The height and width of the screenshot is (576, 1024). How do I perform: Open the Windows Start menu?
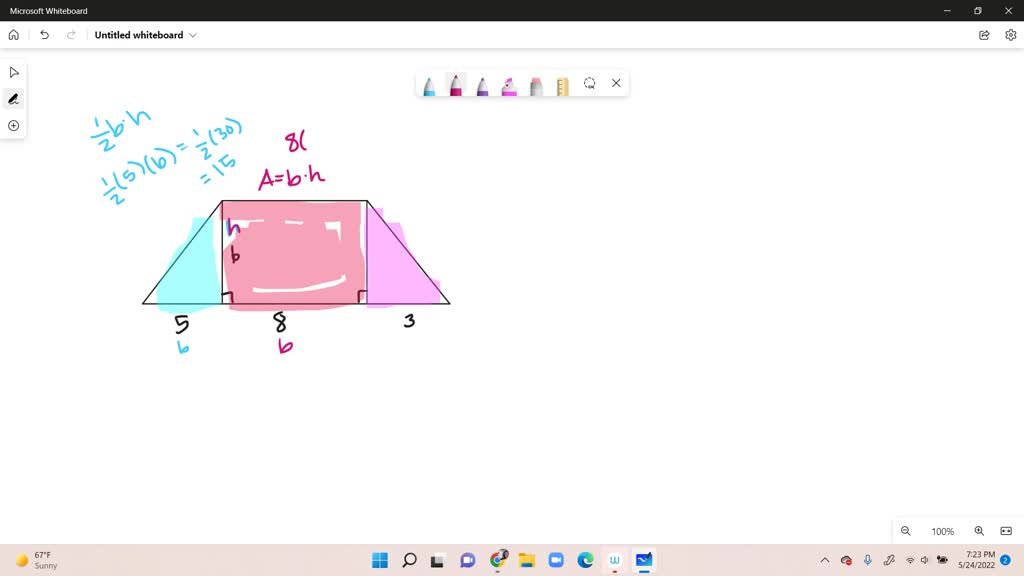pyautogui.click(x=379, y=560)
